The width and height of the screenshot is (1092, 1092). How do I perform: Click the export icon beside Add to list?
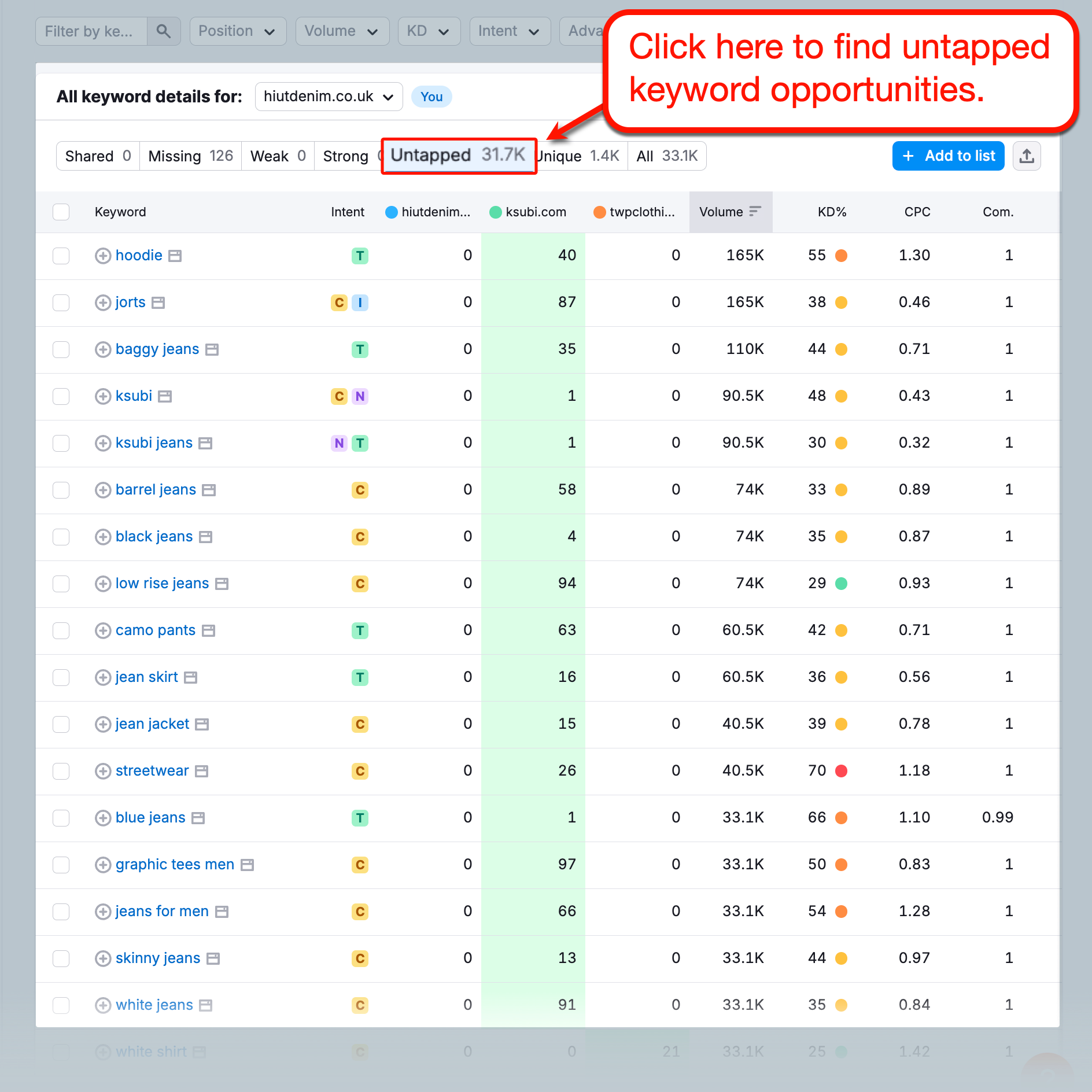(1027, 156)
